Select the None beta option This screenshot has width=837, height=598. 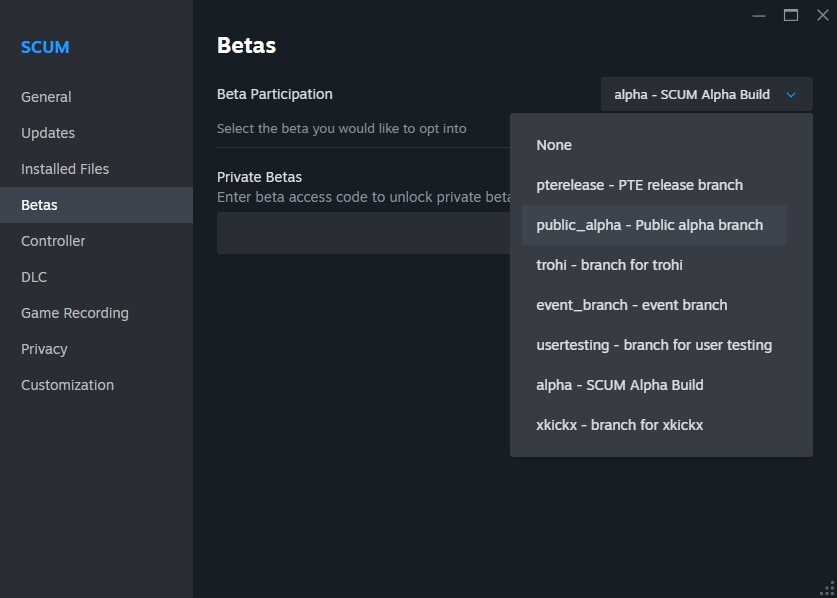[554, 145]
